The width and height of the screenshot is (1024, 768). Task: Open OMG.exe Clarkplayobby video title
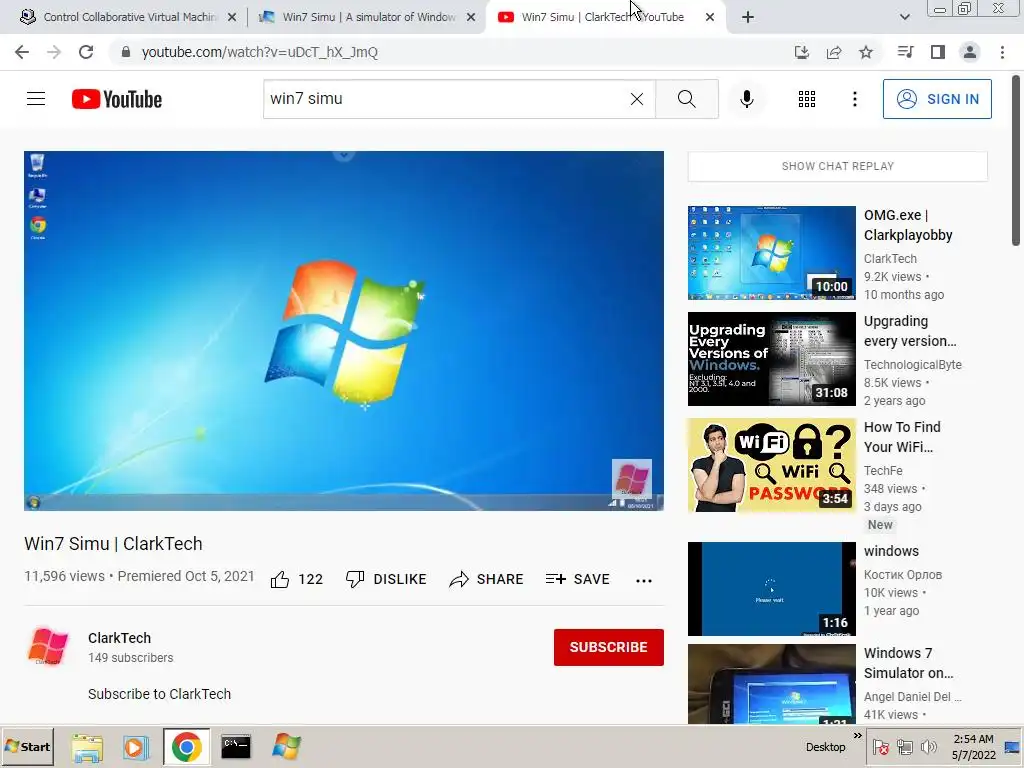pos(908,225)
